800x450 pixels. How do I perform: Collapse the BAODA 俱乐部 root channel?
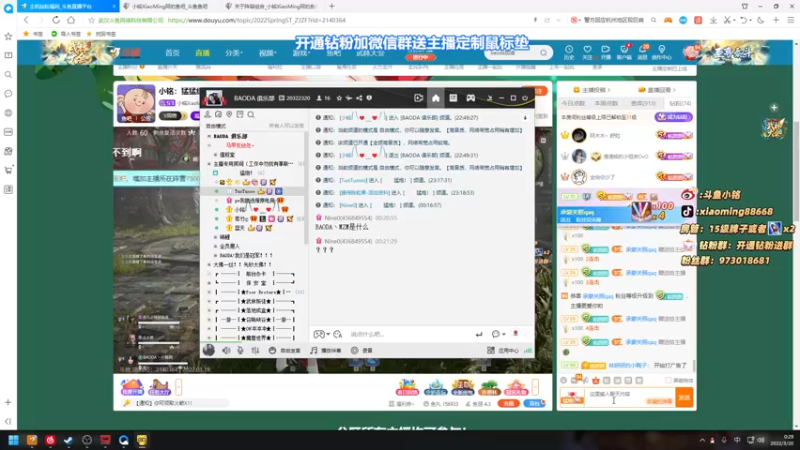(x=209, y=136)
